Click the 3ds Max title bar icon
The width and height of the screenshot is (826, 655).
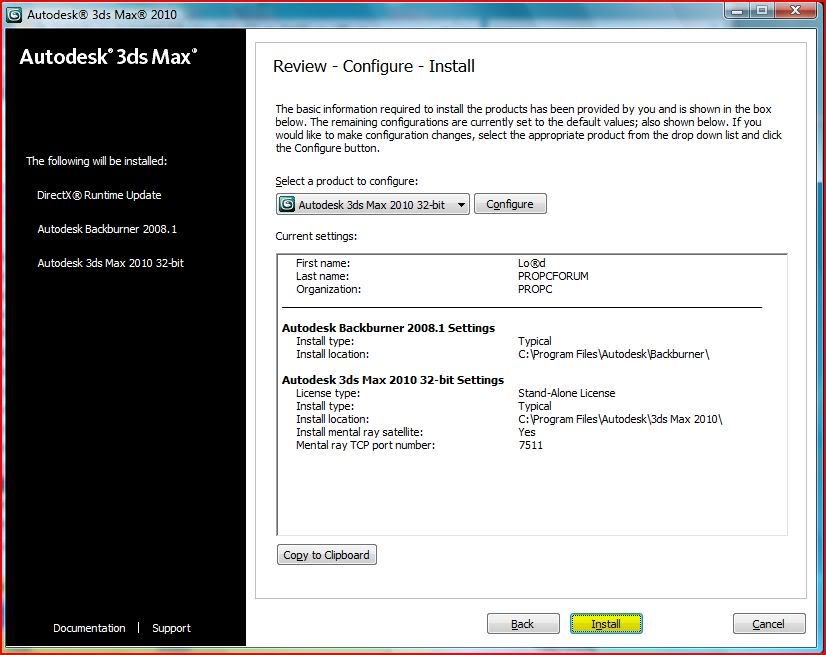click(13, 15)
